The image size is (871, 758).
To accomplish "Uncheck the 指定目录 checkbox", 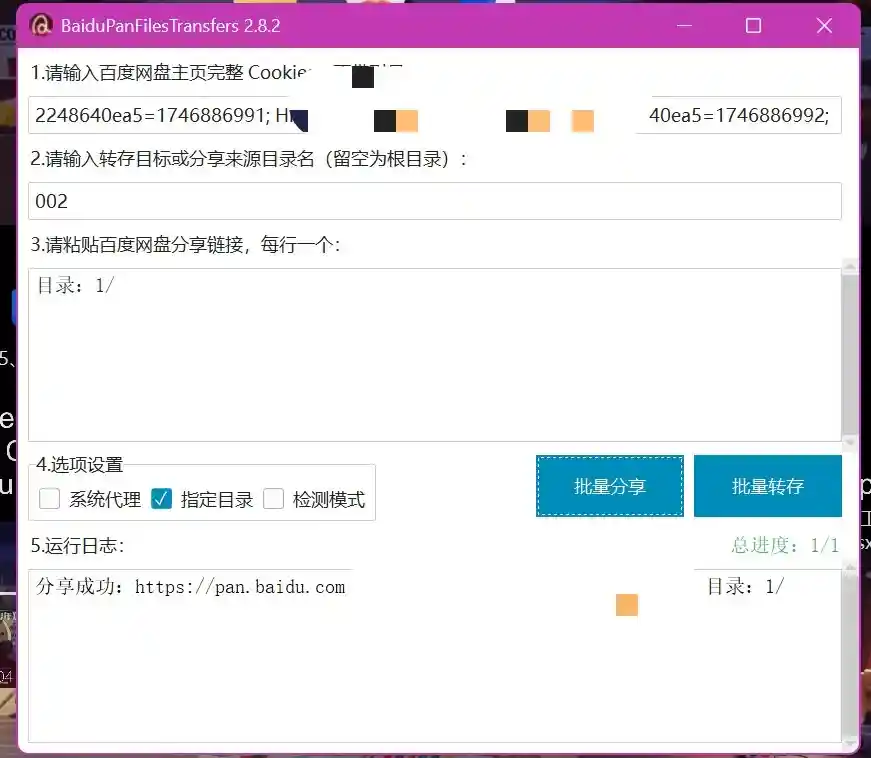I will pyautogui.click(x=162, y=499).
